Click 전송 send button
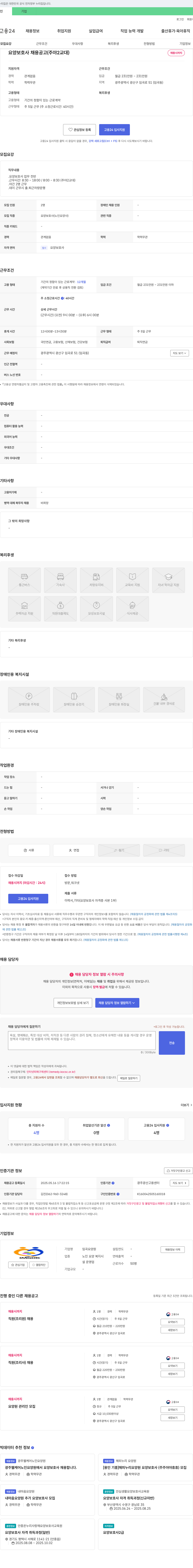The height and width of the screenshot is (1568, 193). pos(172,1043)
